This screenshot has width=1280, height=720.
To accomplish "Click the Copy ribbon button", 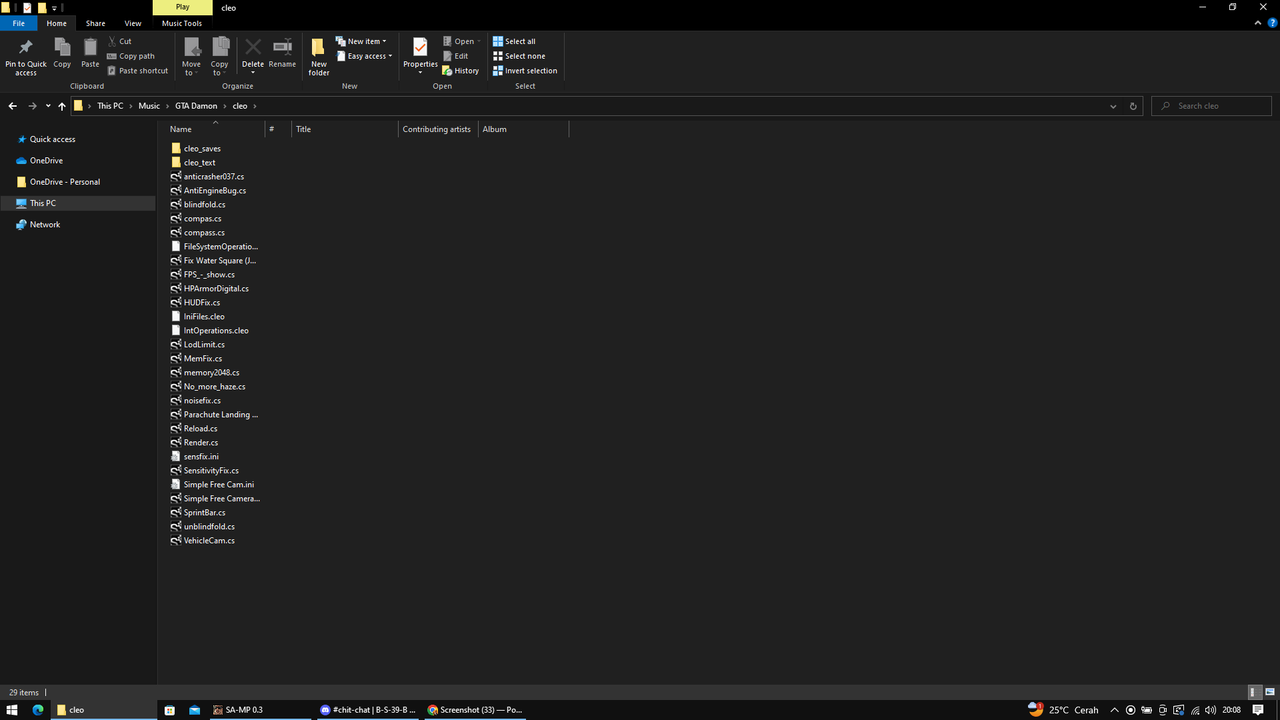I will 62,53.
